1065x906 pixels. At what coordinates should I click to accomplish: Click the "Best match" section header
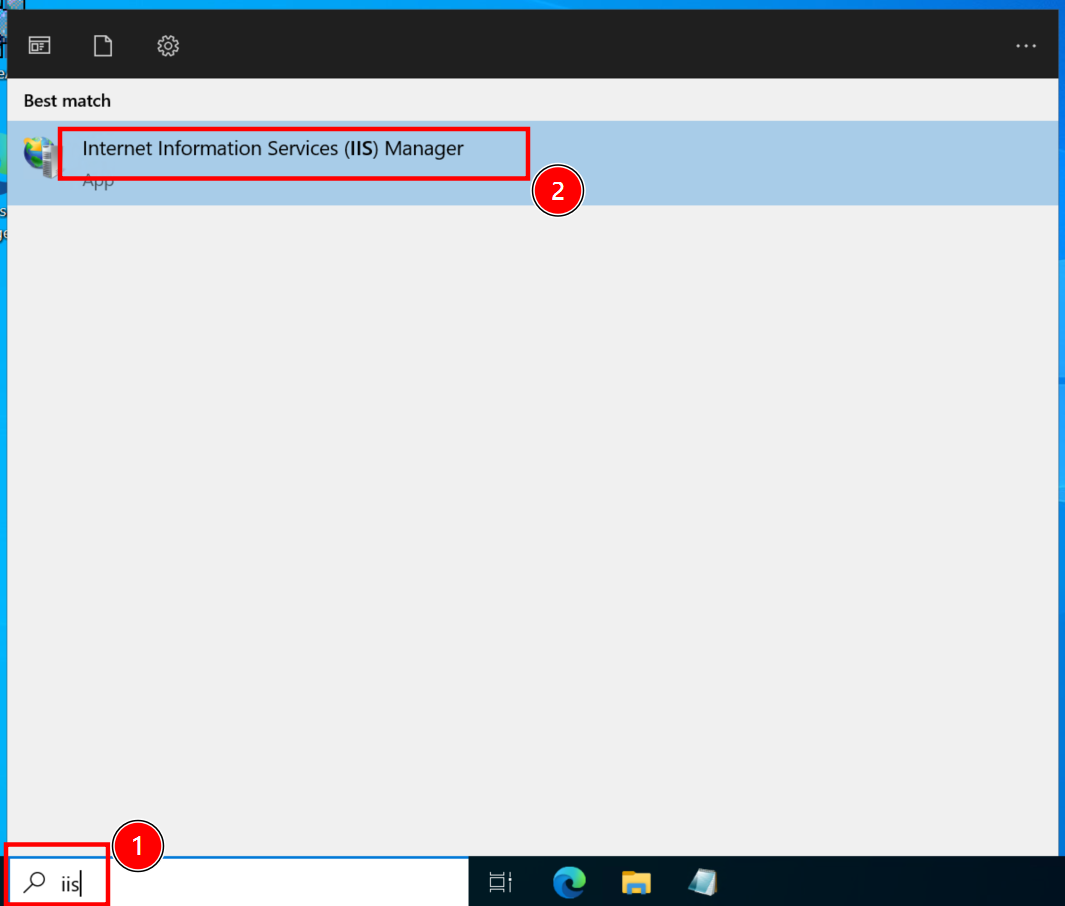(x=67, y=101)
